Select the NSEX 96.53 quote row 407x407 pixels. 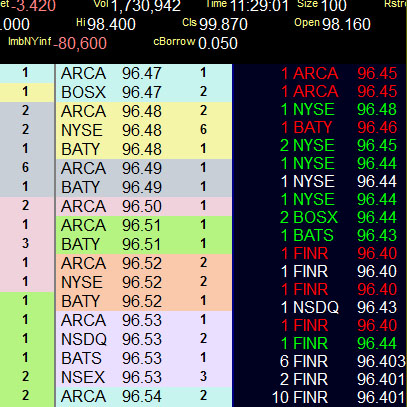[x=144, y=377]
